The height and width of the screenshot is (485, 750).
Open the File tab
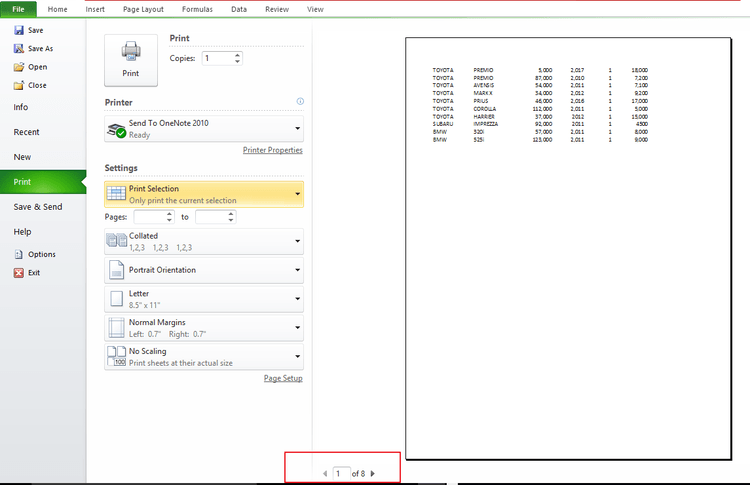18,9
